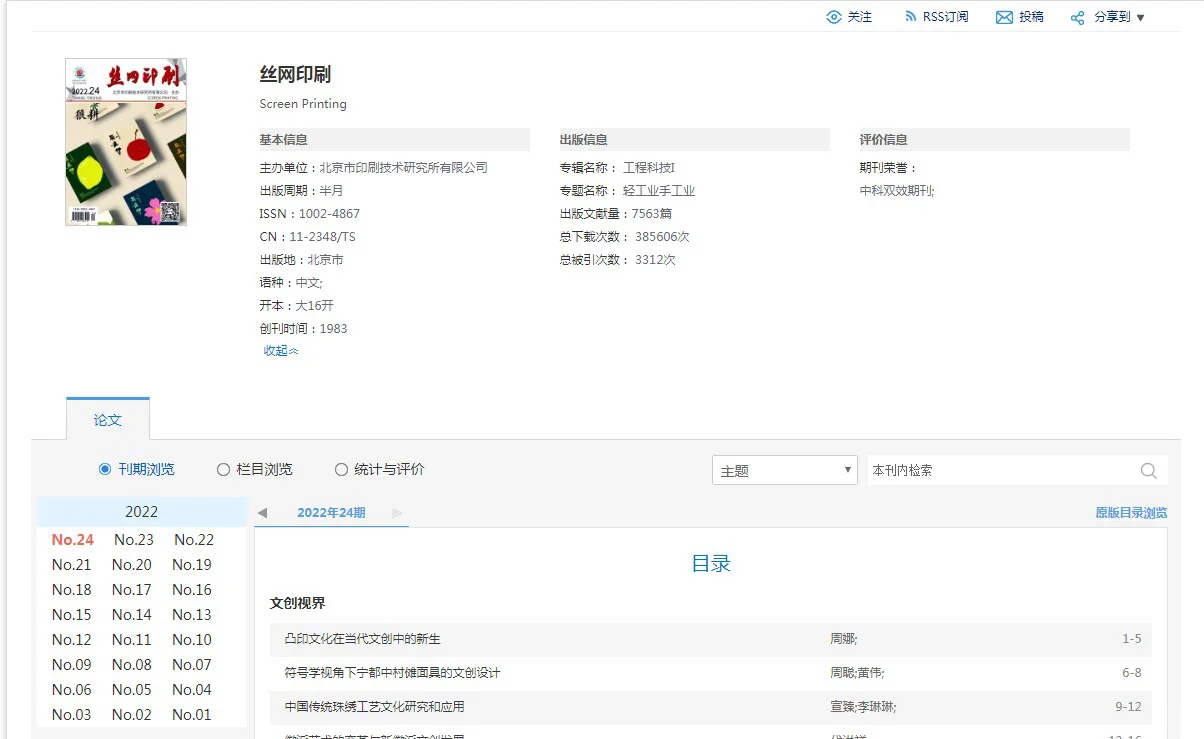Click the journal cover thumbnail
Image resolution: width=1204 pixels, height=739 pixels.
coord(125,141)
